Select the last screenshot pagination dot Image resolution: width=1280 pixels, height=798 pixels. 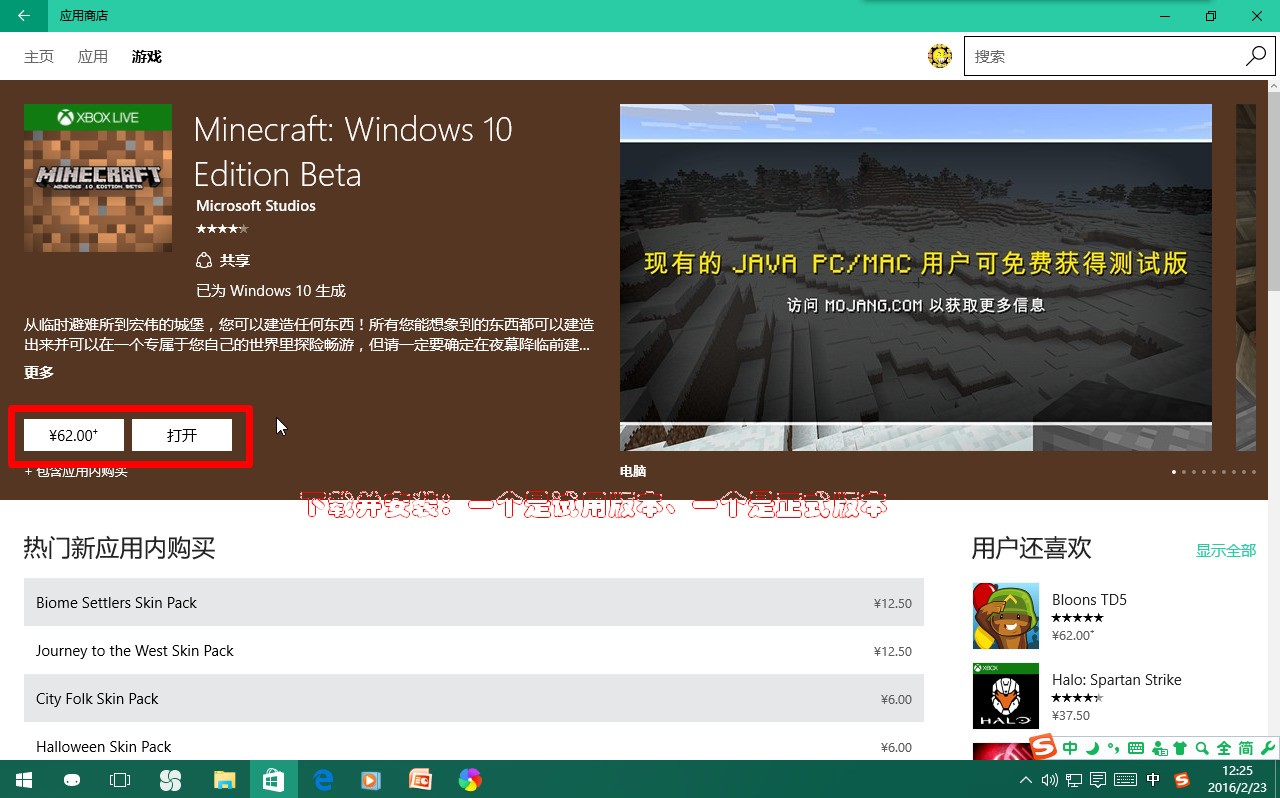[x=1254, y=471]
